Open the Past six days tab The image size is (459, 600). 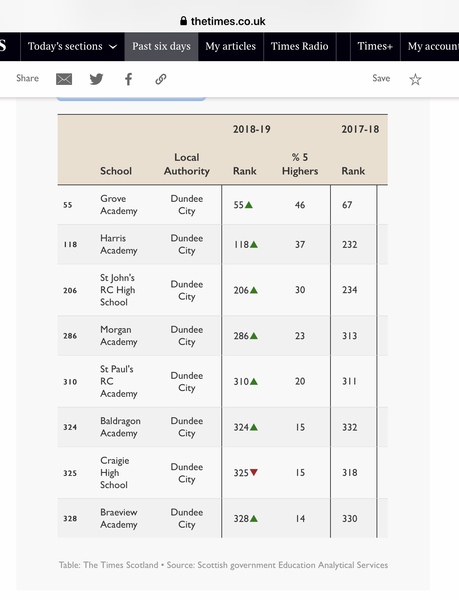161,46
